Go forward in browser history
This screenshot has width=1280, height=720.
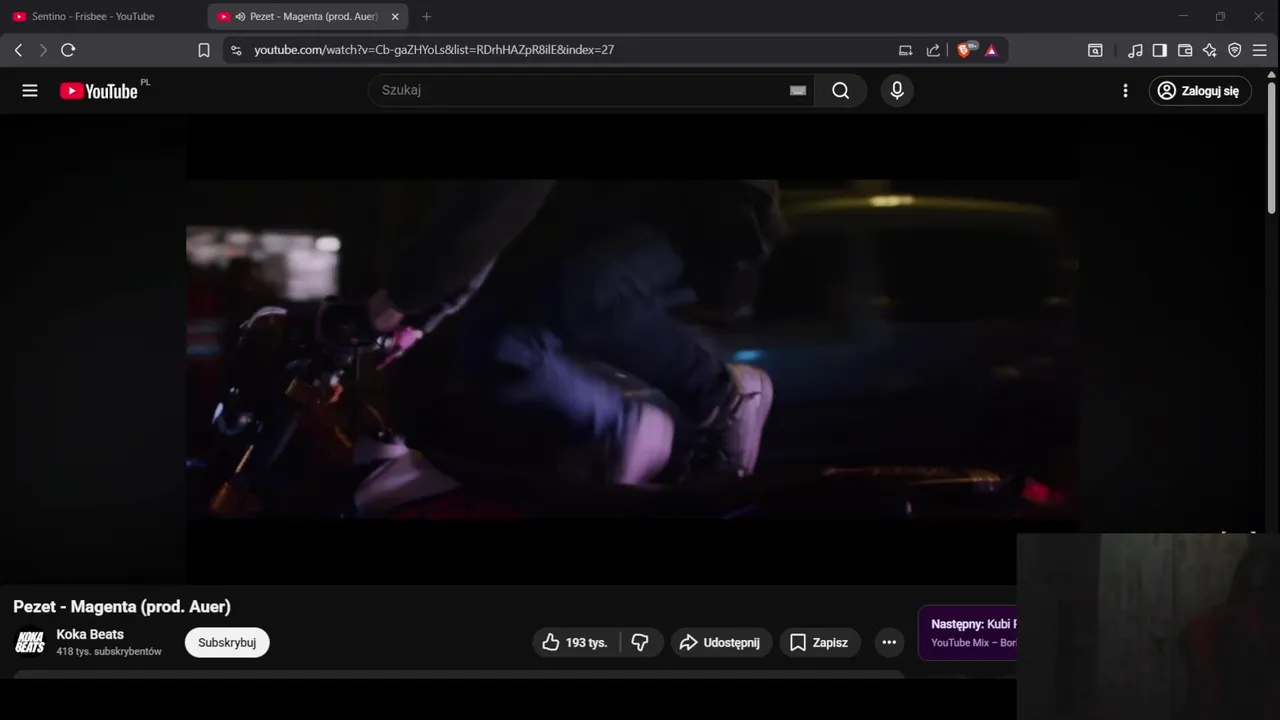pyautogui.click(x=43, y=50)
